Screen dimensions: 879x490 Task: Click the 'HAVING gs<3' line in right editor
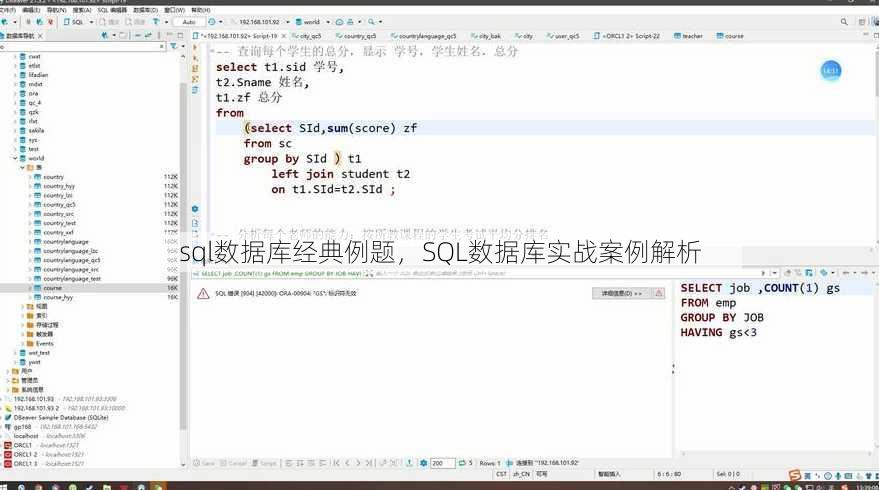pyautogui.click(x=718, y=332)
